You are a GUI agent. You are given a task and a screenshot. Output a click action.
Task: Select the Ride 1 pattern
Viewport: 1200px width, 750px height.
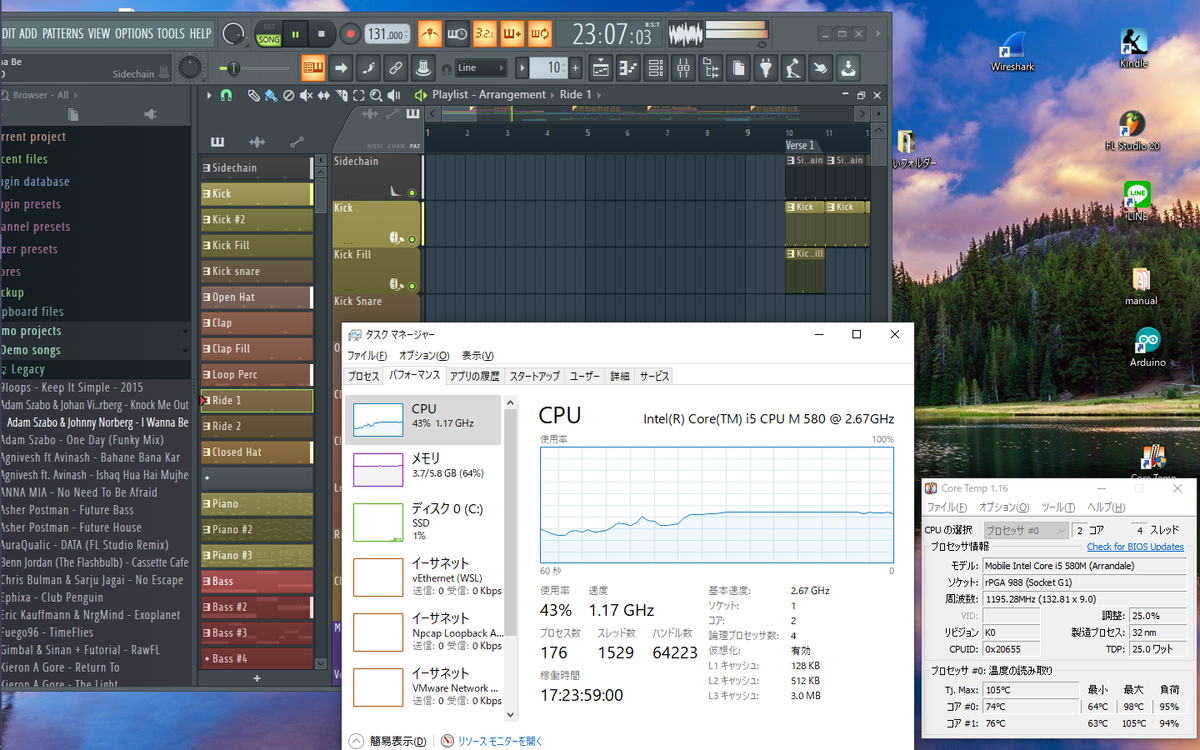(x=257, y=400)
